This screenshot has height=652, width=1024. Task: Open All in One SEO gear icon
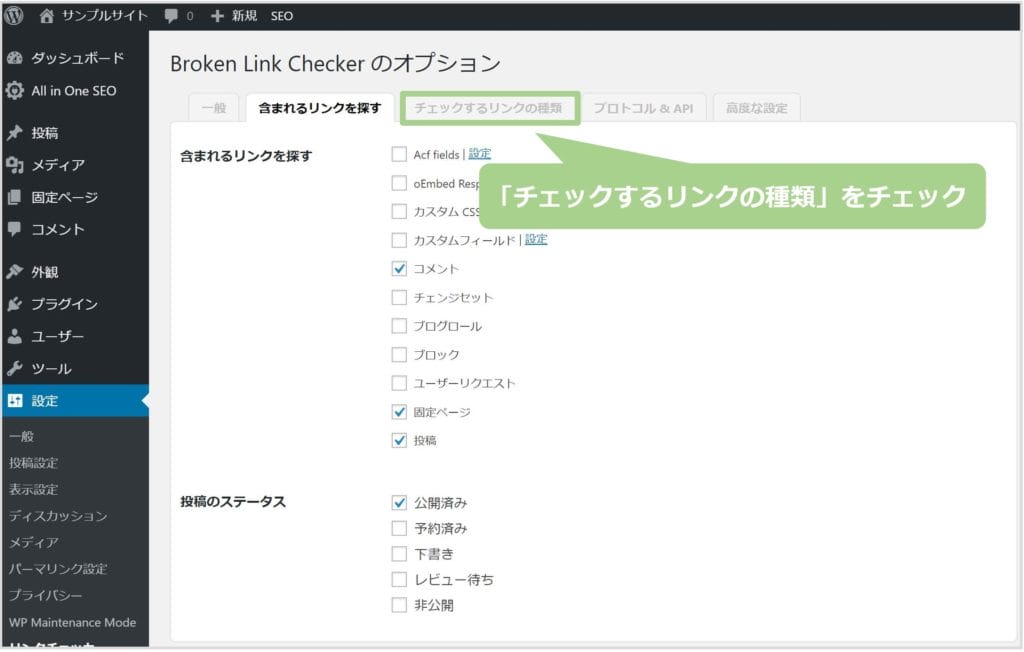pyautogui.click(x=14, y=91)
